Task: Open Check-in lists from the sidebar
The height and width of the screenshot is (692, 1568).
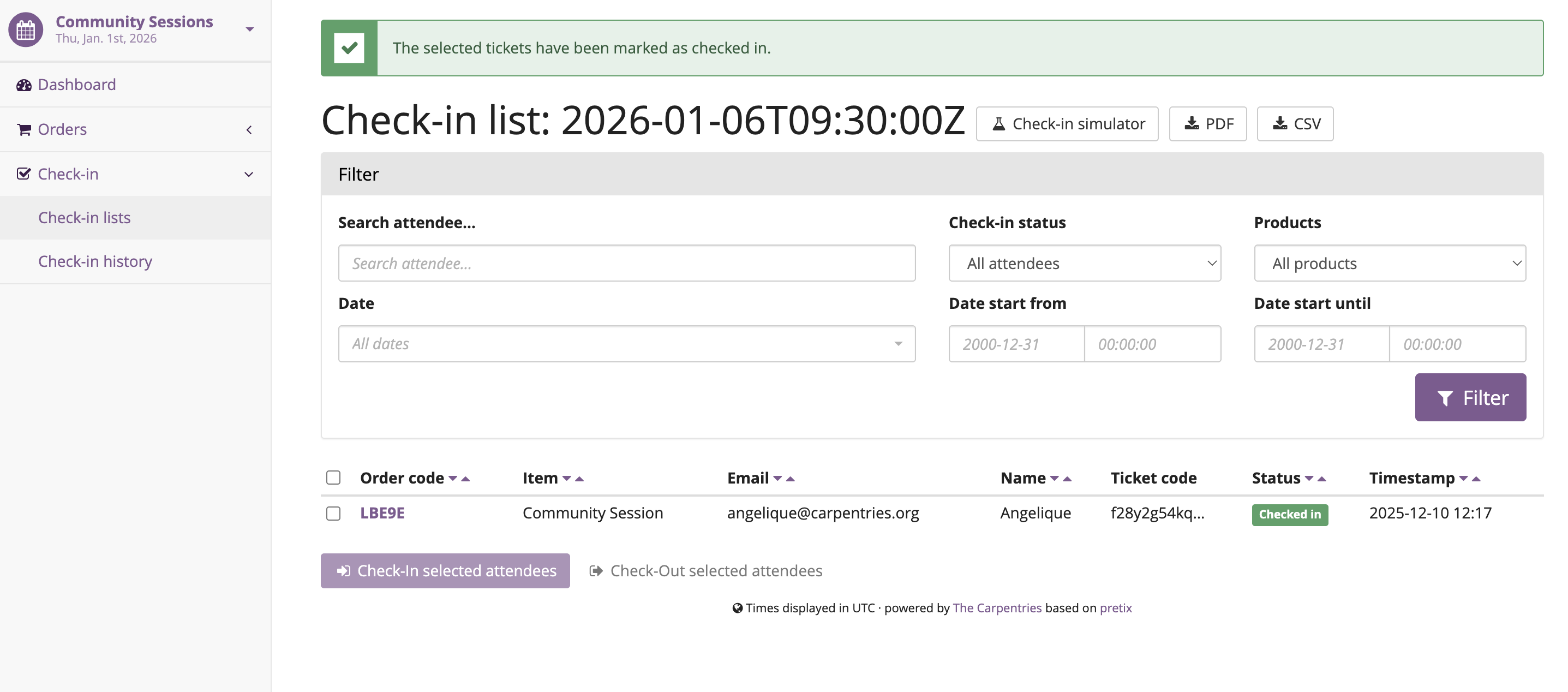Action: [x=84, y=217]
